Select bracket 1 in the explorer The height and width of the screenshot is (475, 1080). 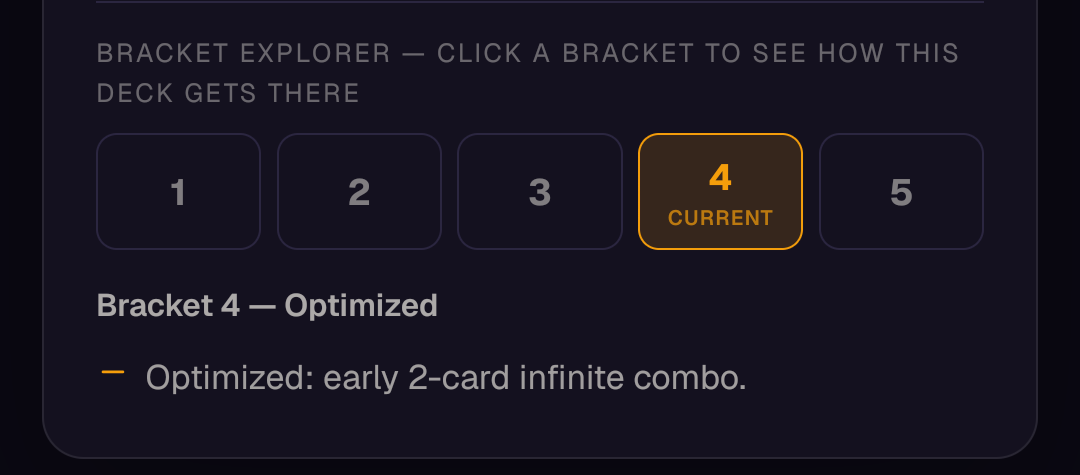pyautogui.click(x=178, y=191)
